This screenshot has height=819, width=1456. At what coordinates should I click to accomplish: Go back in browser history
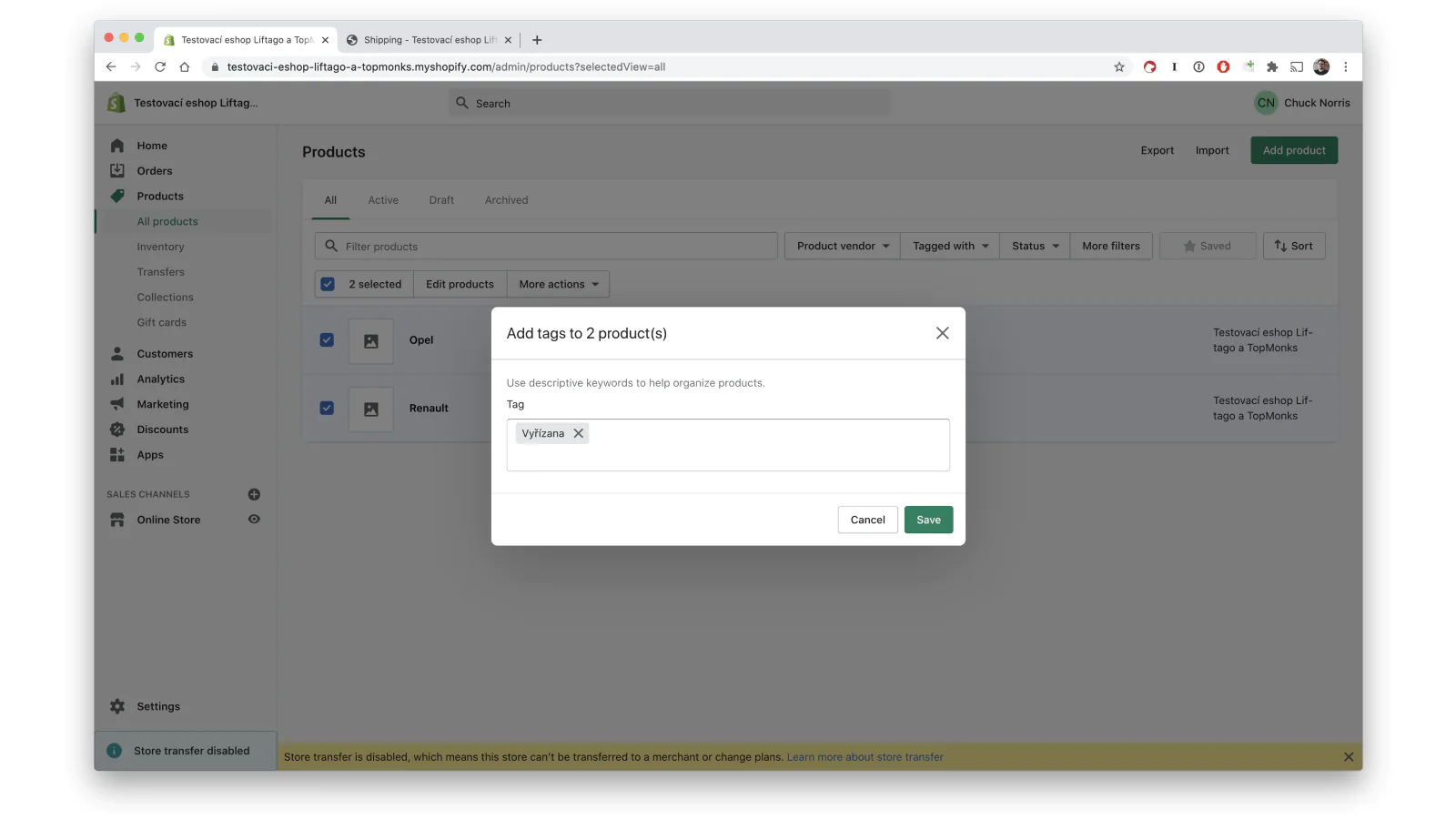click(111, 66)
